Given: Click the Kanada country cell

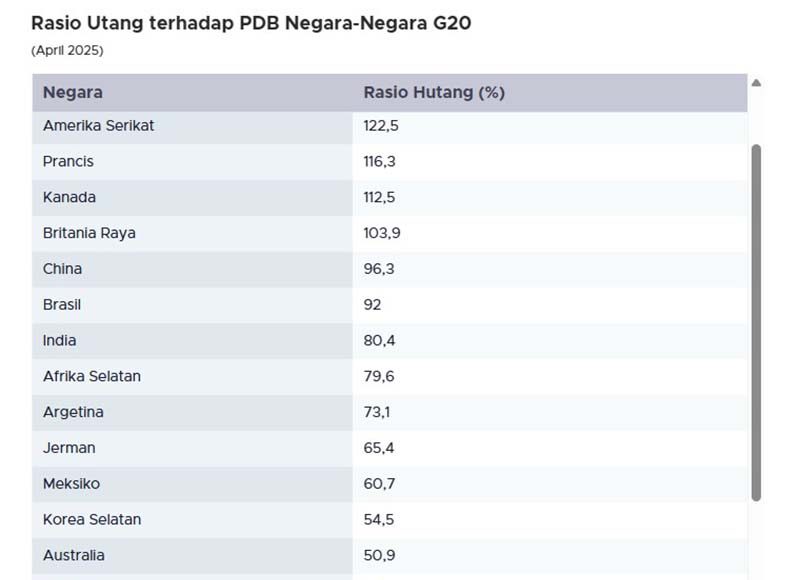Looking at the screenshot, I should pyautogui.click(x=70, y=197).
